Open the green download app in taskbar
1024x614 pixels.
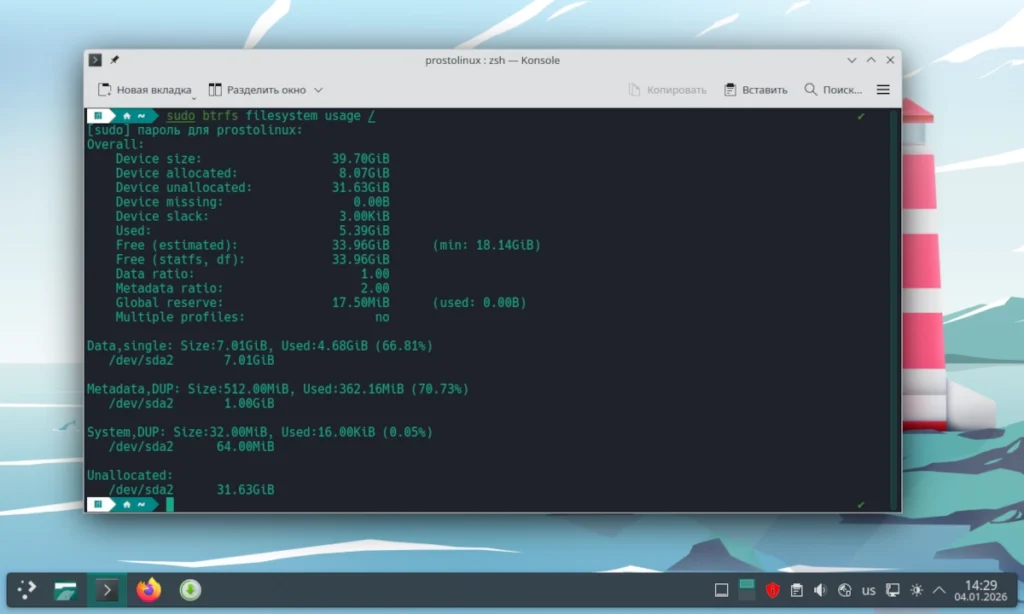[190, 590]
